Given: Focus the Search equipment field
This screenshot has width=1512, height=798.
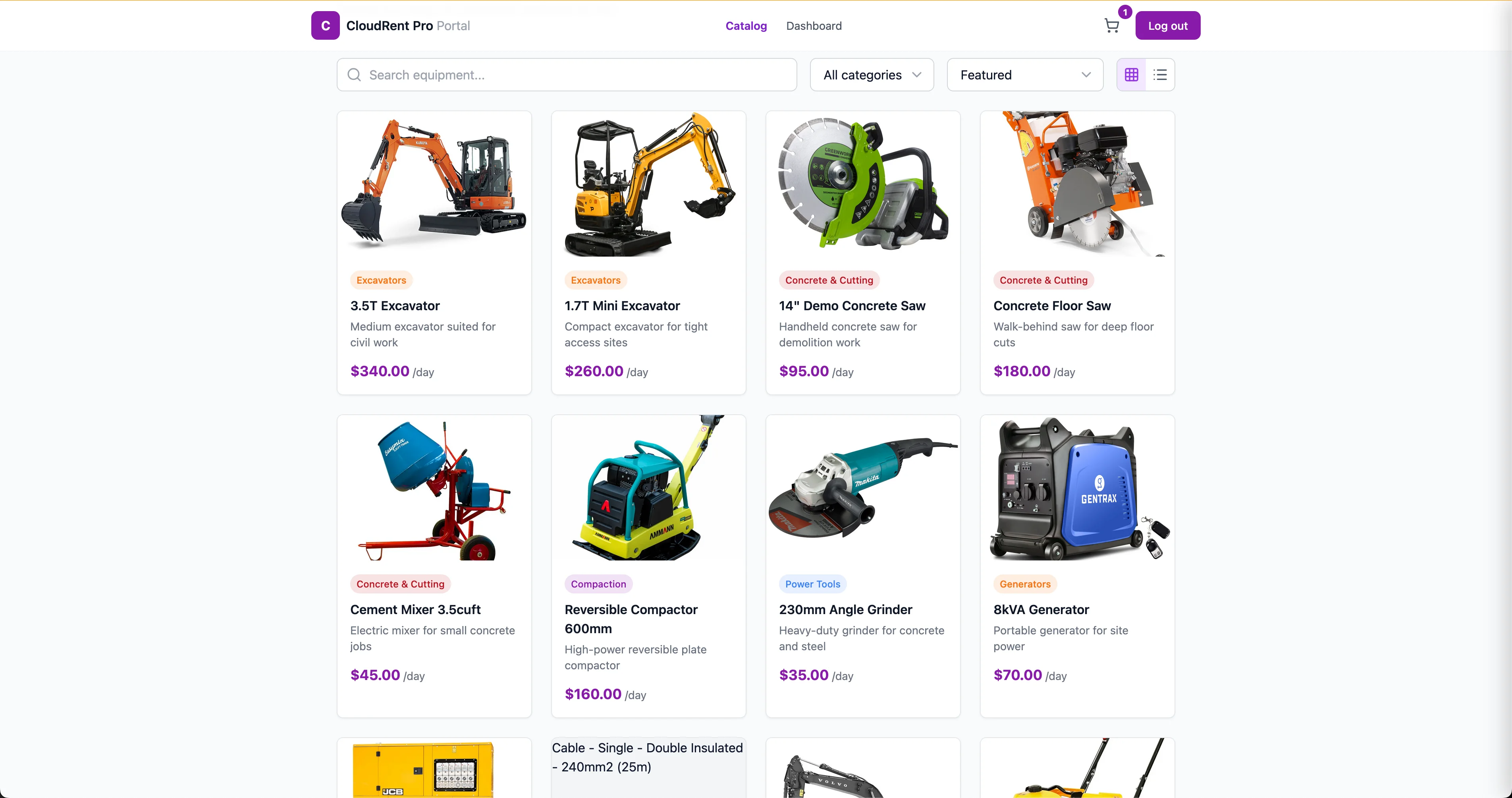Looking at the screenshot, I should 567,75.
